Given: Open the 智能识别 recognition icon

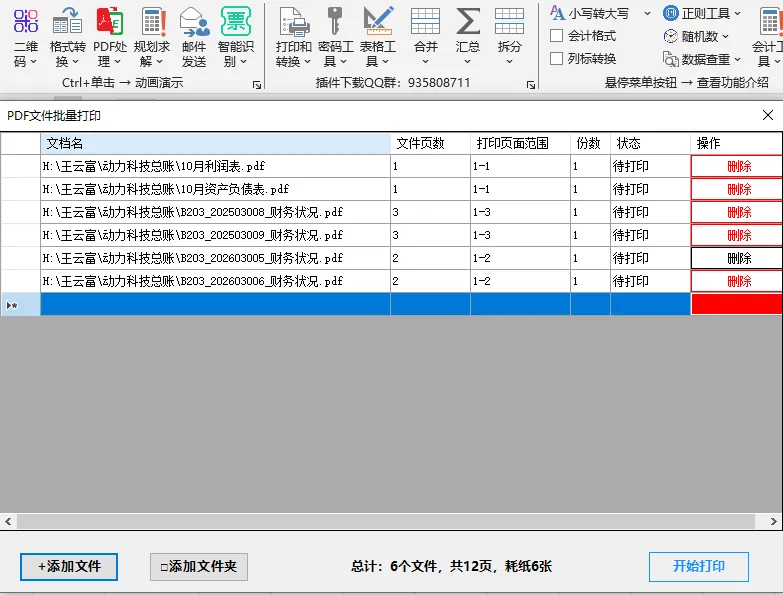Looking at the screenshot, I should 236,21.
